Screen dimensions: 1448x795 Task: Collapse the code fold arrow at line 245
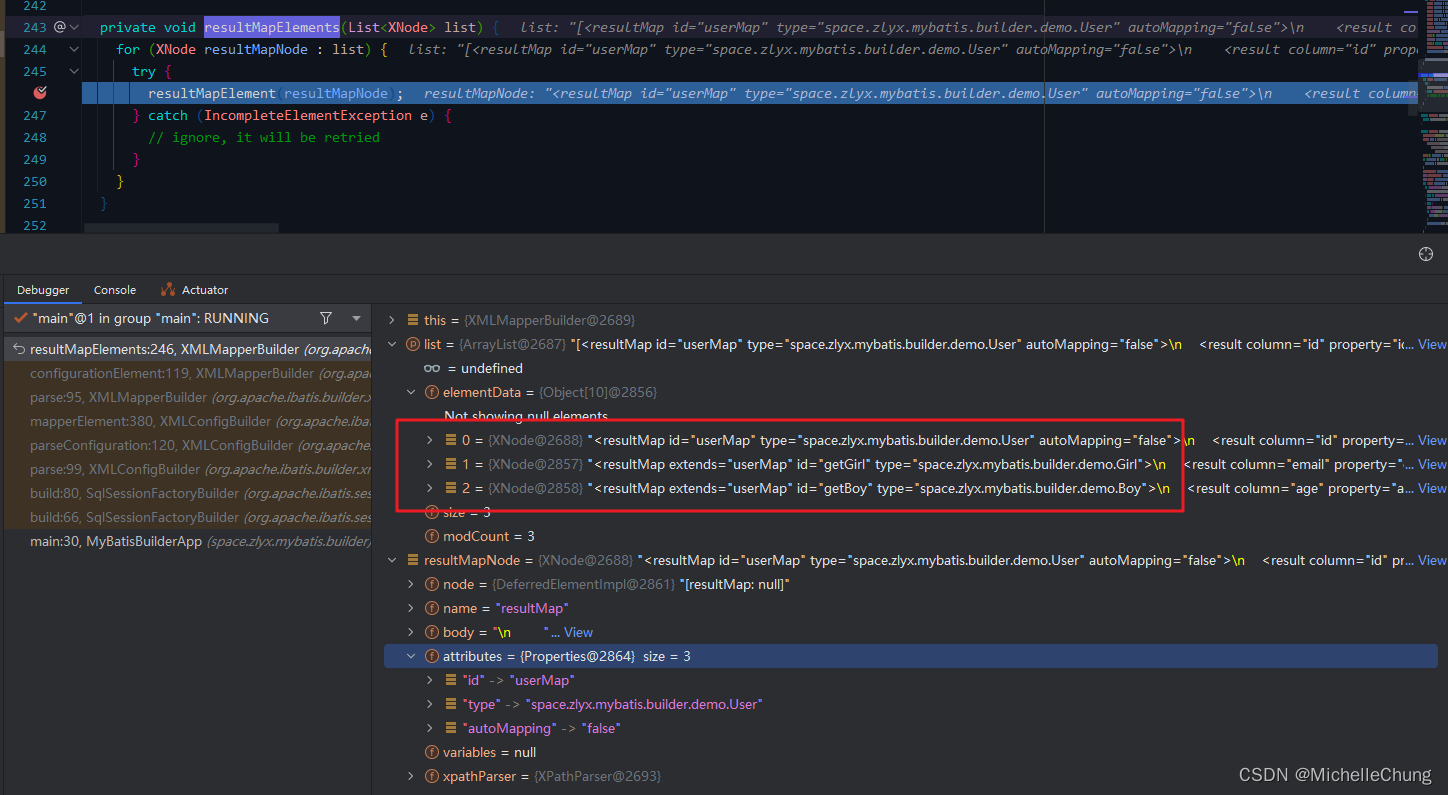[x=75, y=71]
